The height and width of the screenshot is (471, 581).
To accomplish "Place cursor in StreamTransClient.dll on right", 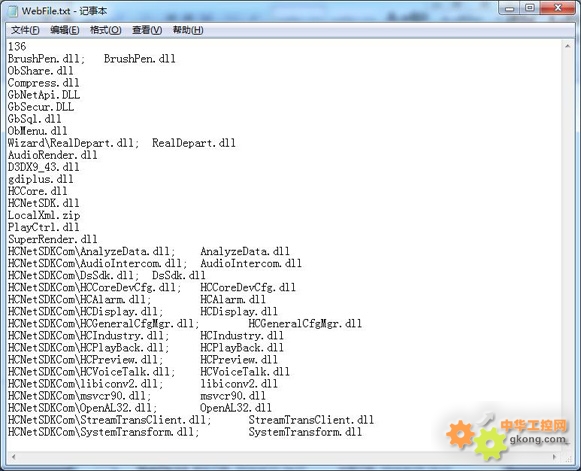I will point(311,420).
